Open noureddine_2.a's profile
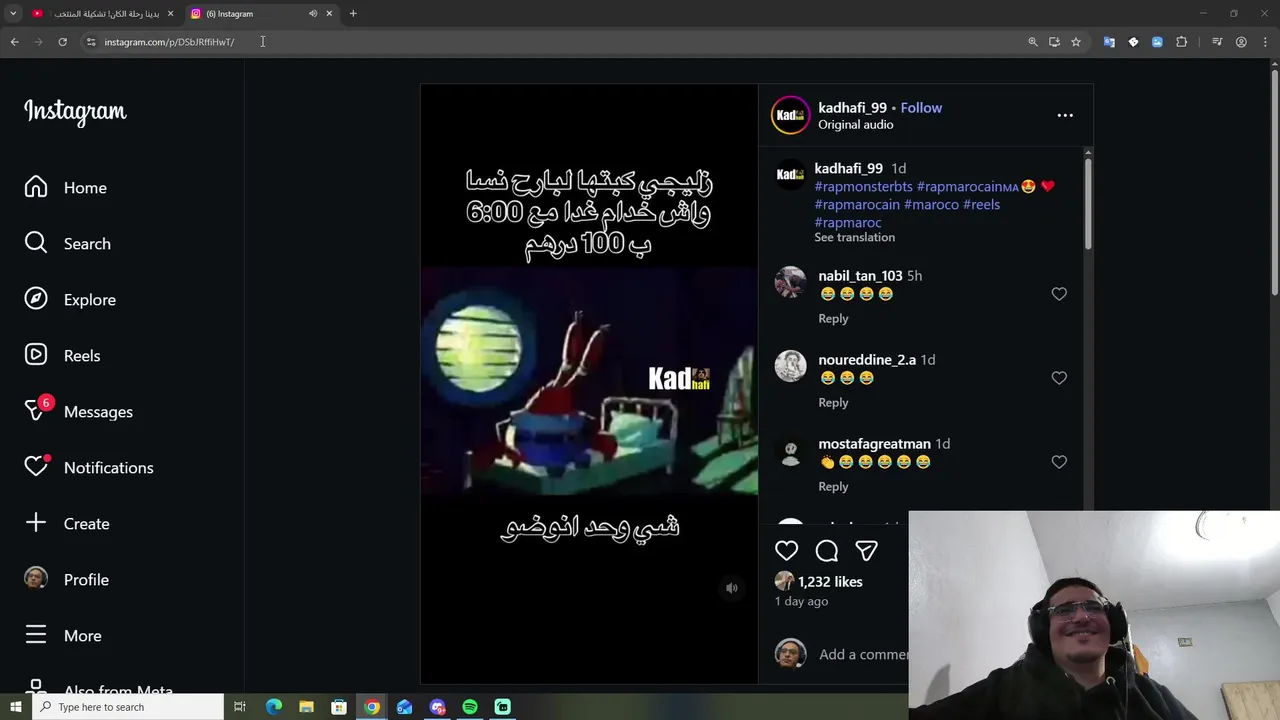The image size is (1280, 720). (x=867, y=360)
